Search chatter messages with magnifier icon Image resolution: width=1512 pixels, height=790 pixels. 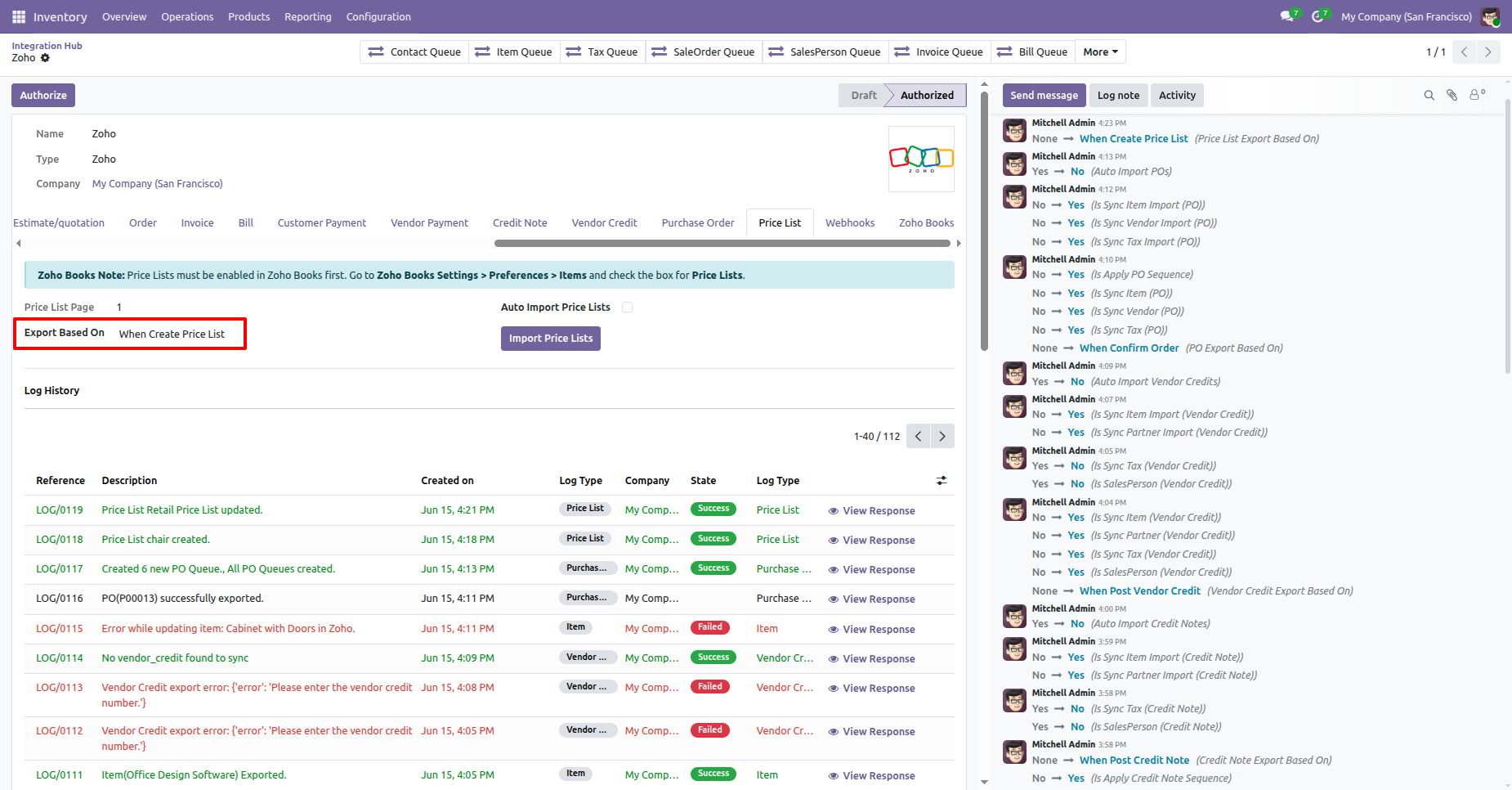1429,95
